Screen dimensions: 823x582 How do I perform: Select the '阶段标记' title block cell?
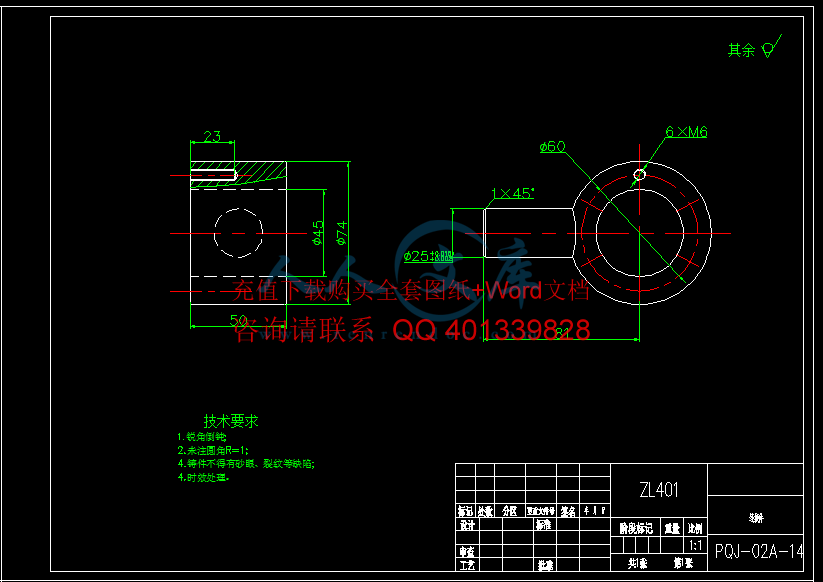coord(636,528)
